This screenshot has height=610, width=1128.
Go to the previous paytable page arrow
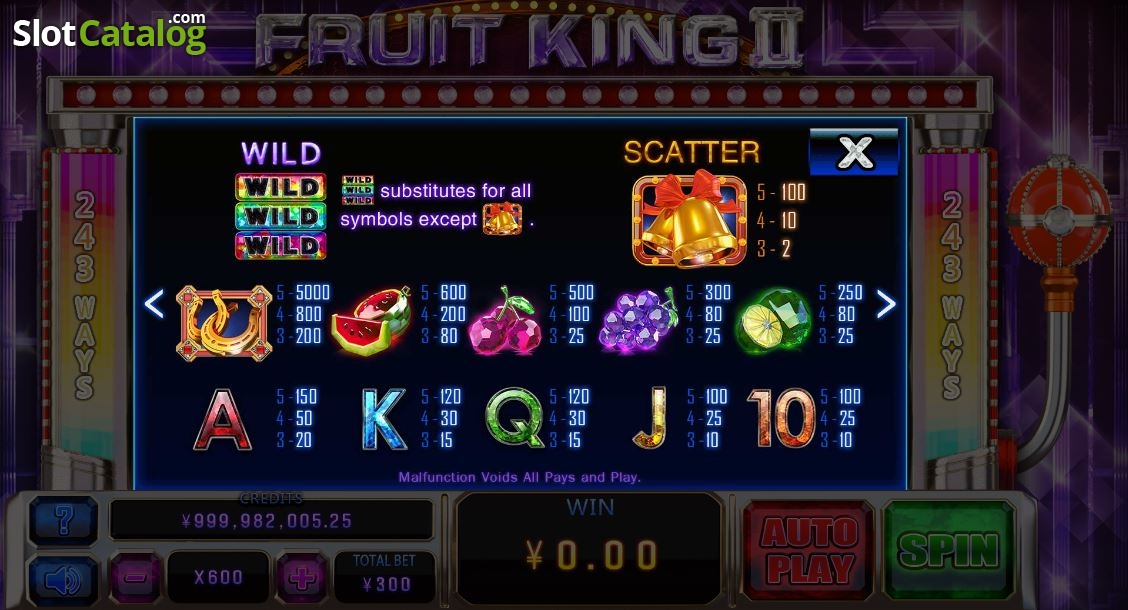155,304
